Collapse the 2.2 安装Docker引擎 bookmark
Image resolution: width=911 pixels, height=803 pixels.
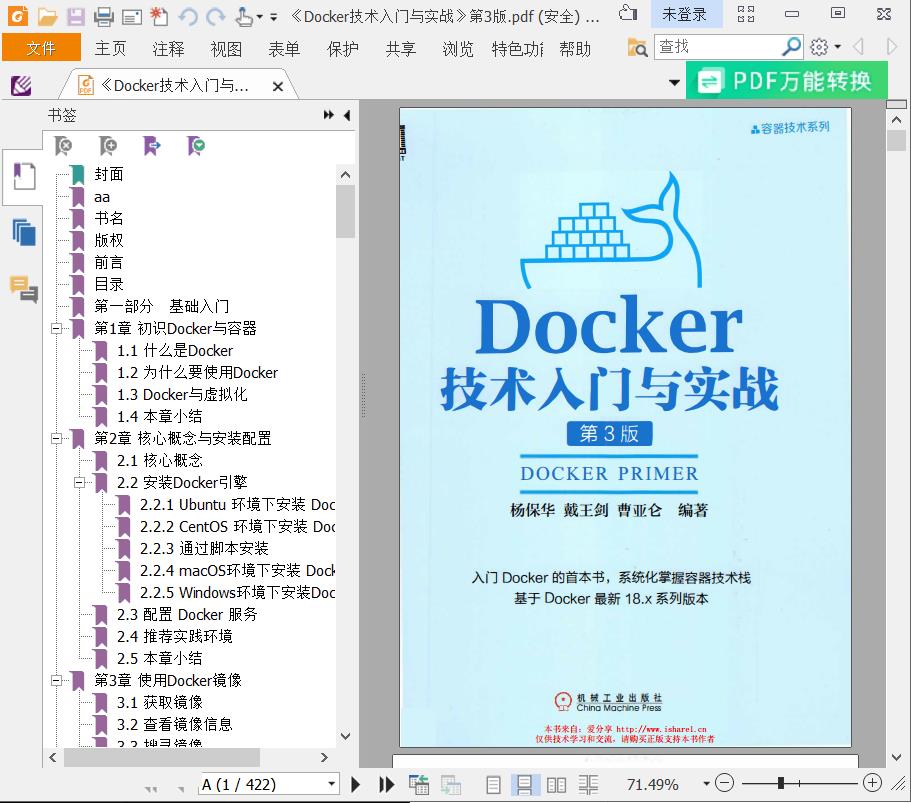pos(80,482)
